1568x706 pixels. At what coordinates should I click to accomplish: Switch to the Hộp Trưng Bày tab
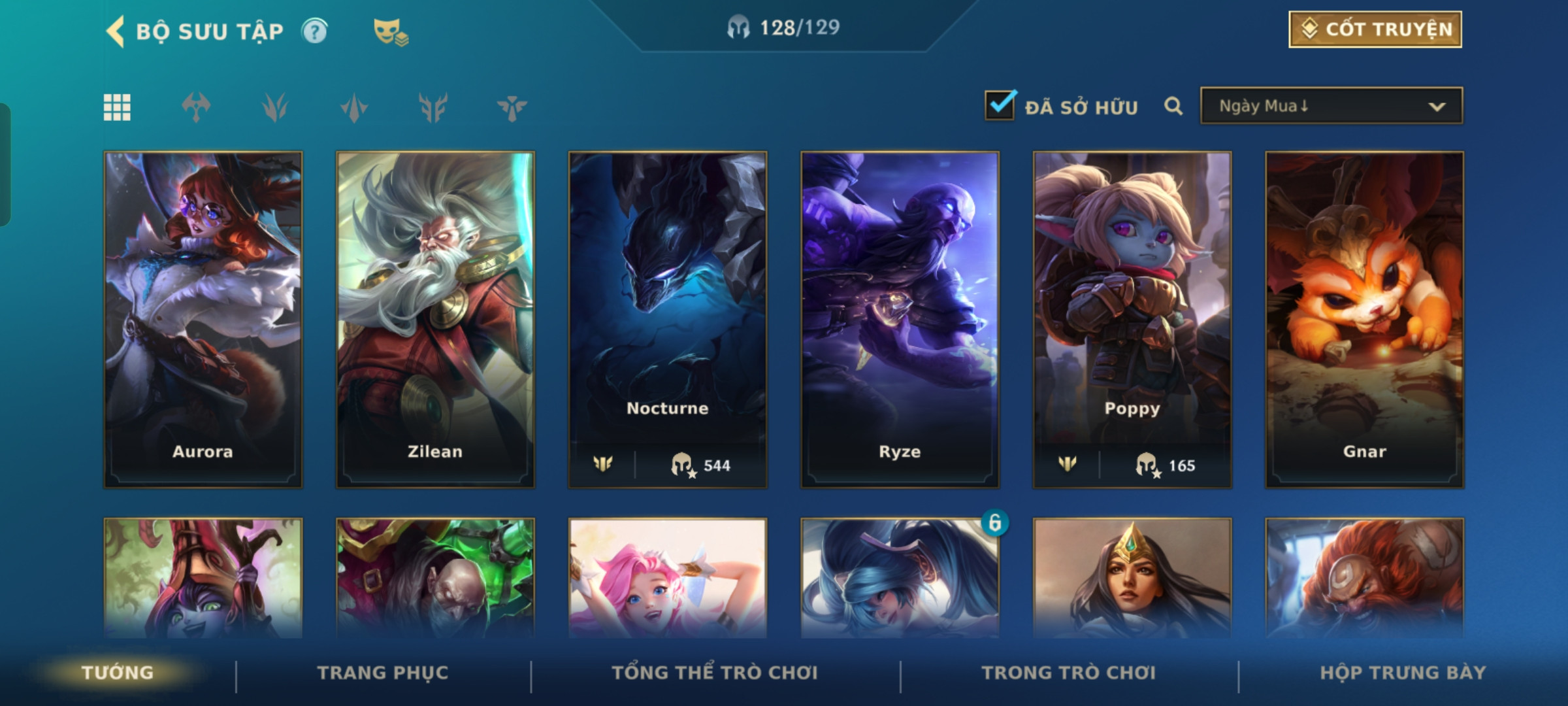tap(1403, 673)
